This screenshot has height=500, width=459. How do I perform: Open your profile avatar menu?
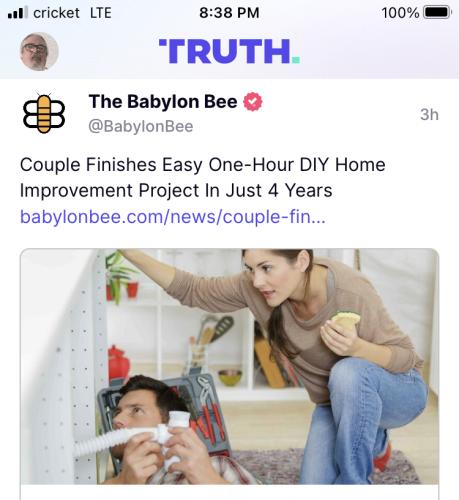coord(39,51)
